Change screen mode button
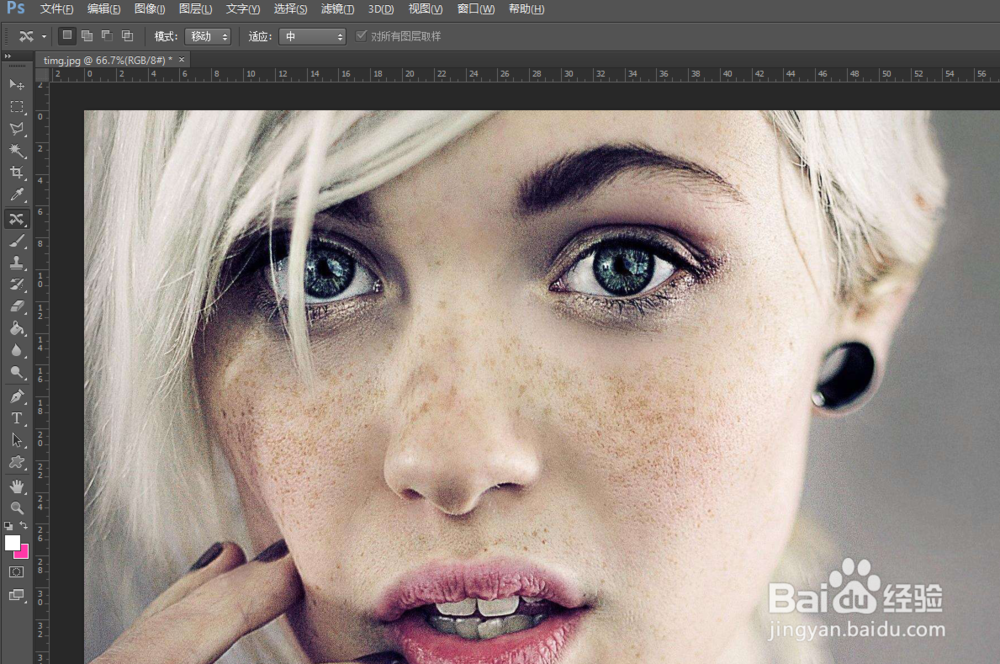 click(17, 595)
